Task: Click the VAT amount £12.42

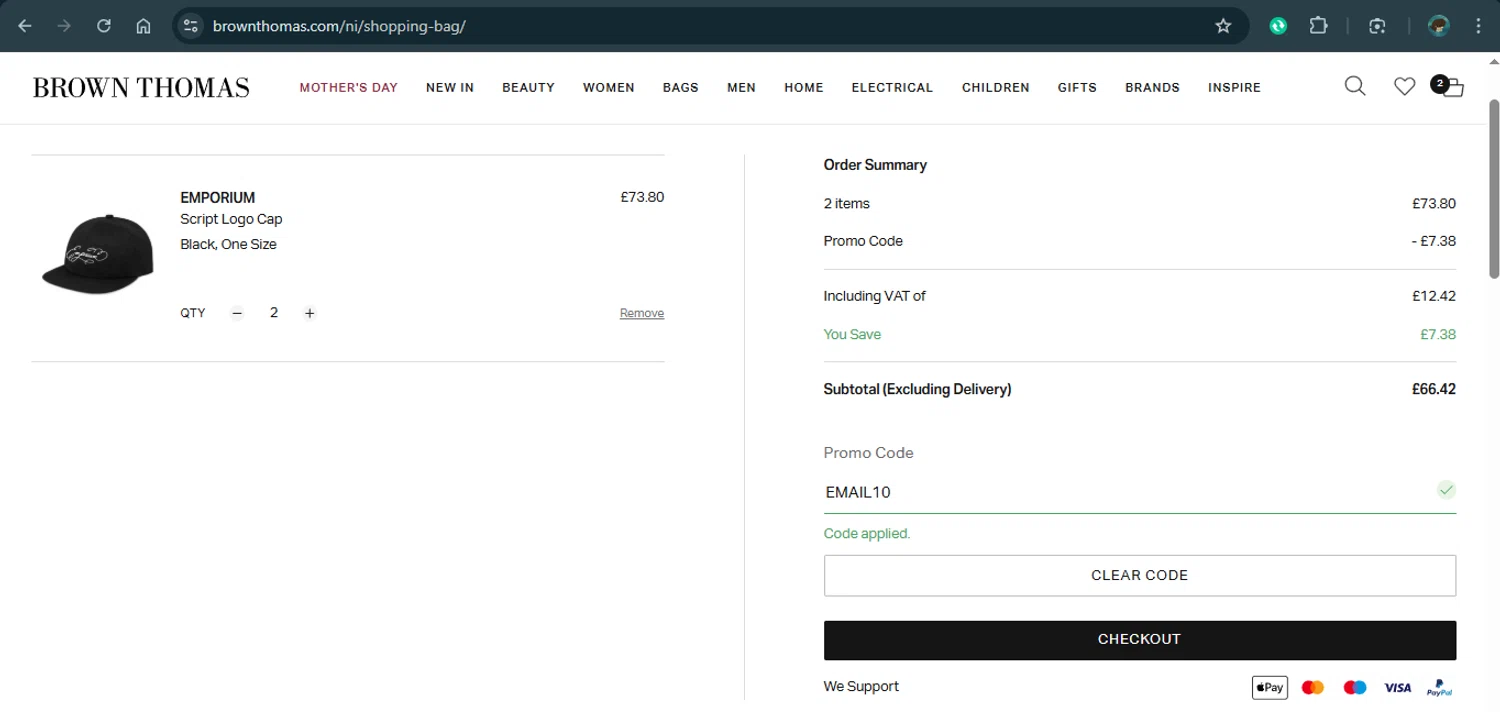Action: [1434, 296]
